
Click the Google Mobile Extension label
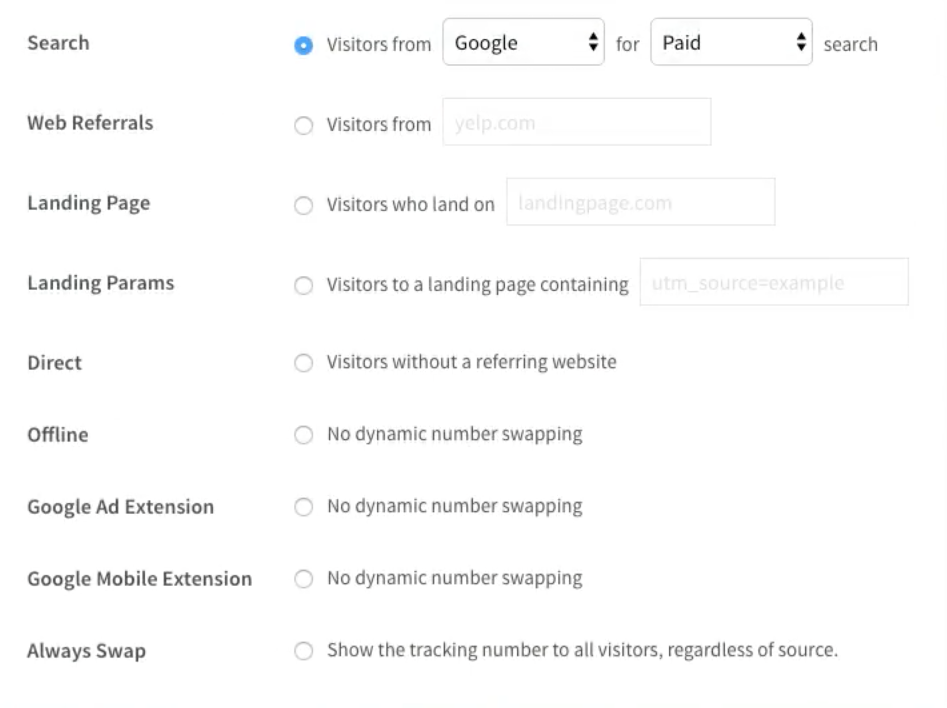pyautogui.click(x=140, y=579)
